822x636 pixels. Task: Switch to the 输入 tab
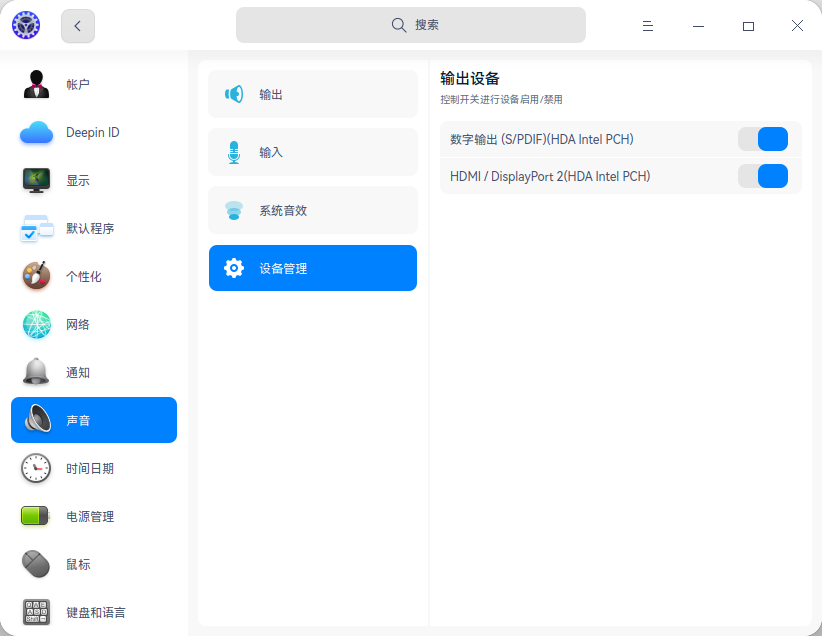pyautogui.click(x=313, y=152)
